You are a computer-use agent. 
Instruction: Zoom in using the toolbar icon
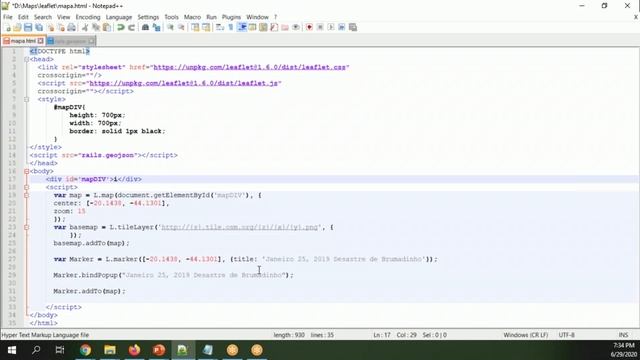[x=170, y=27]
